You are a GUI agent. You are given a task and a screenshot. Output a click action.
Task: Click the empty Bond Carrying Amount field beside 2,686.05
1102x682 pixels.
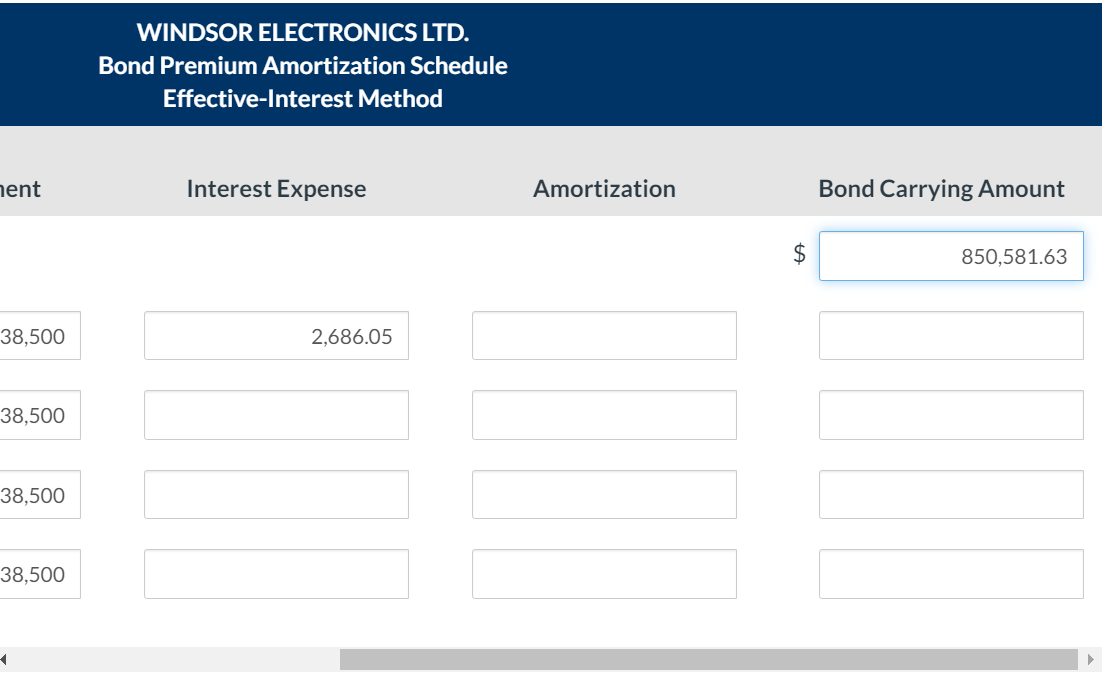pyautogui.click(x=950, y=335)
